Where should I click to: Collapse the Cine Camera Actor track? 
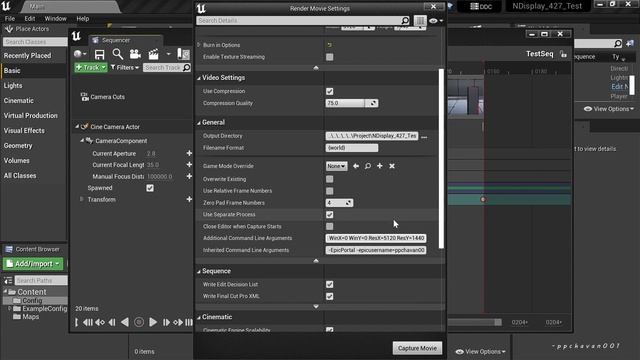tap(77, 127)
